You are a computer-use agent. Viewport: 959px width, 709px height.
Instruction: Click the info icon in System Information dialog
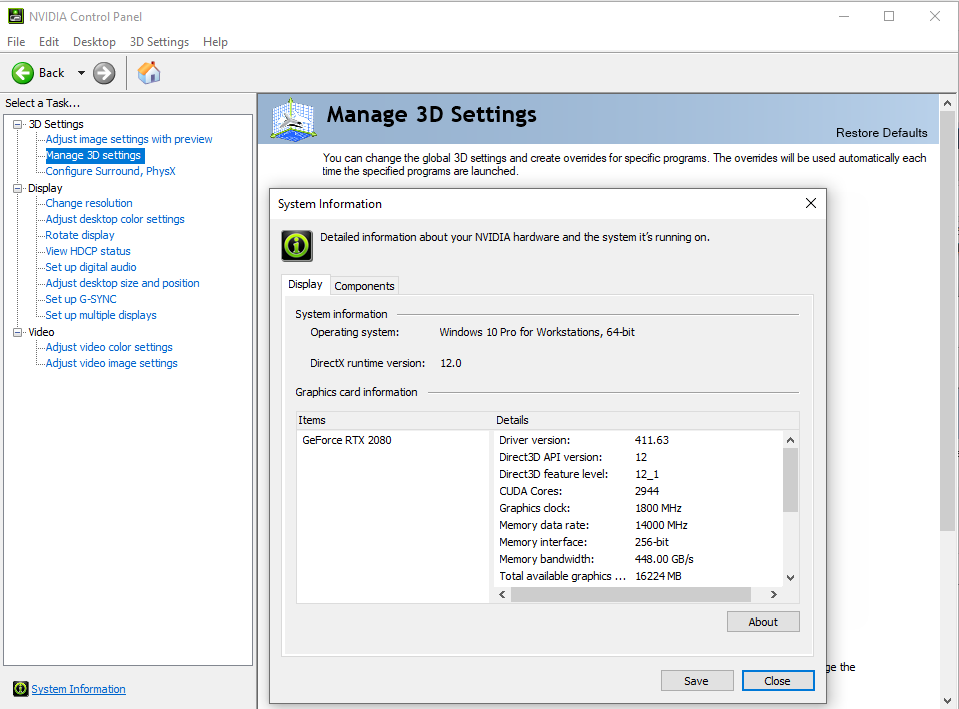[297, 245]
